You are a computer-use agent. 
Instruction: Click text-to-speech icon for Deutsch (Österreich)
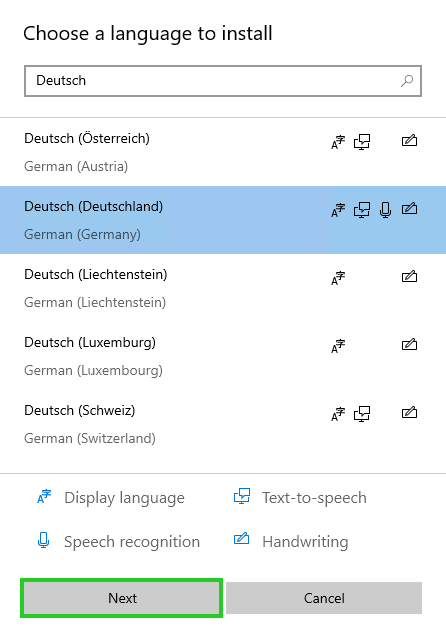[x=362, y=142]
